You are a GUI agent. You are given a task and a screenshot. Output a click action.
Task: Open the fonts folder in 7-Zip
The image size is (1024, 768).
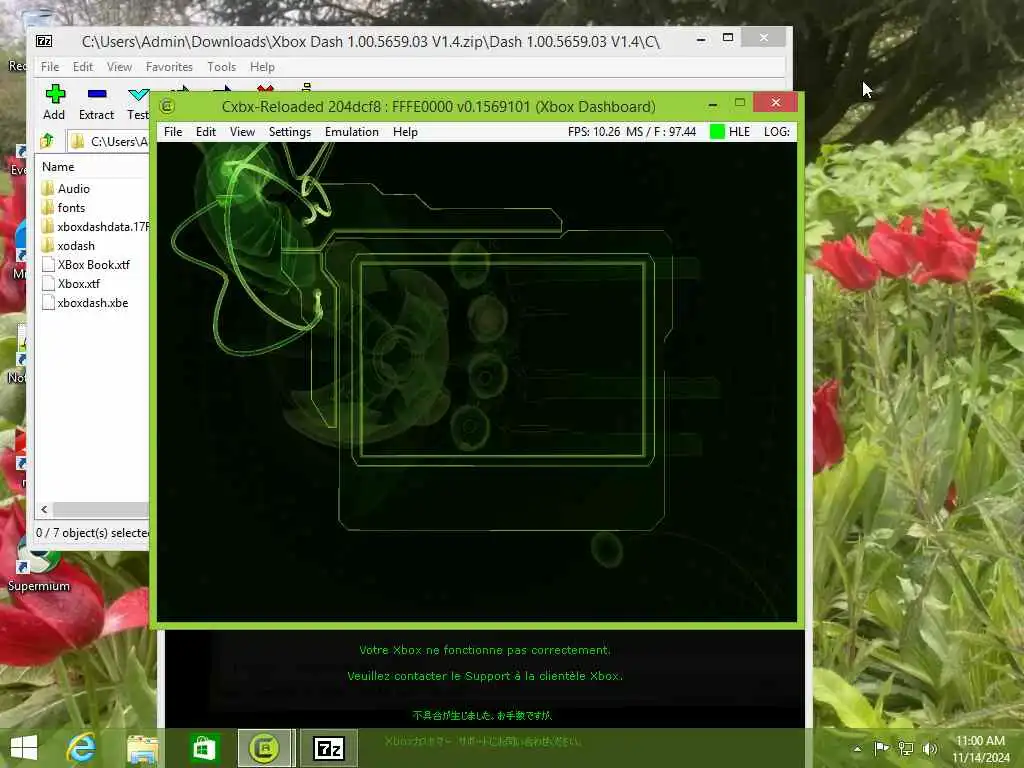coord(63,208)
